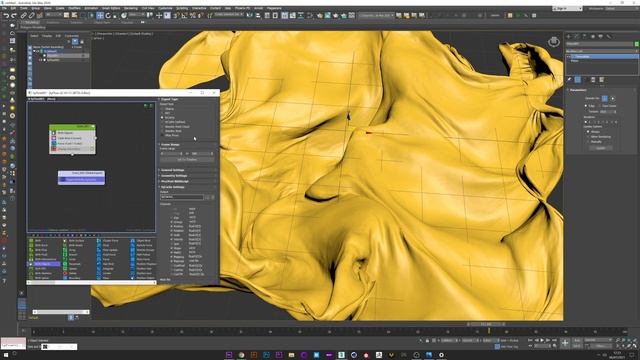The height and width of the screenshot is (360, 640).
Task: Open the Customize menu in Scene Explorer
Action: 71,36
